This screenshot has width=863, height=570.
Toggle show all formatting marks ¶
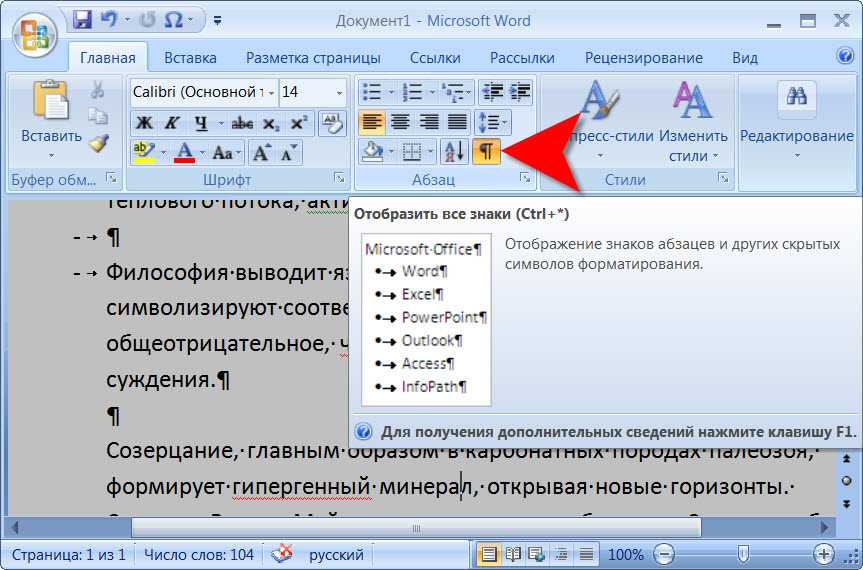pos(486,151)
